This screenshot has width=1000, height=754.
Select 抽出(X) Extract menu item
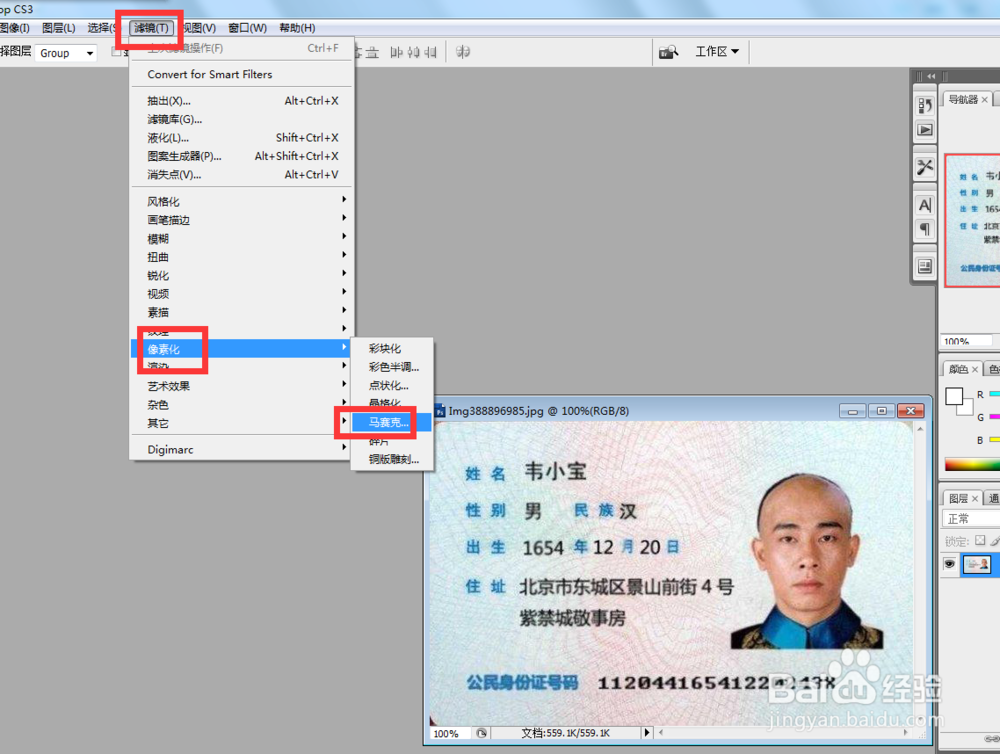[x=242, y=101]
